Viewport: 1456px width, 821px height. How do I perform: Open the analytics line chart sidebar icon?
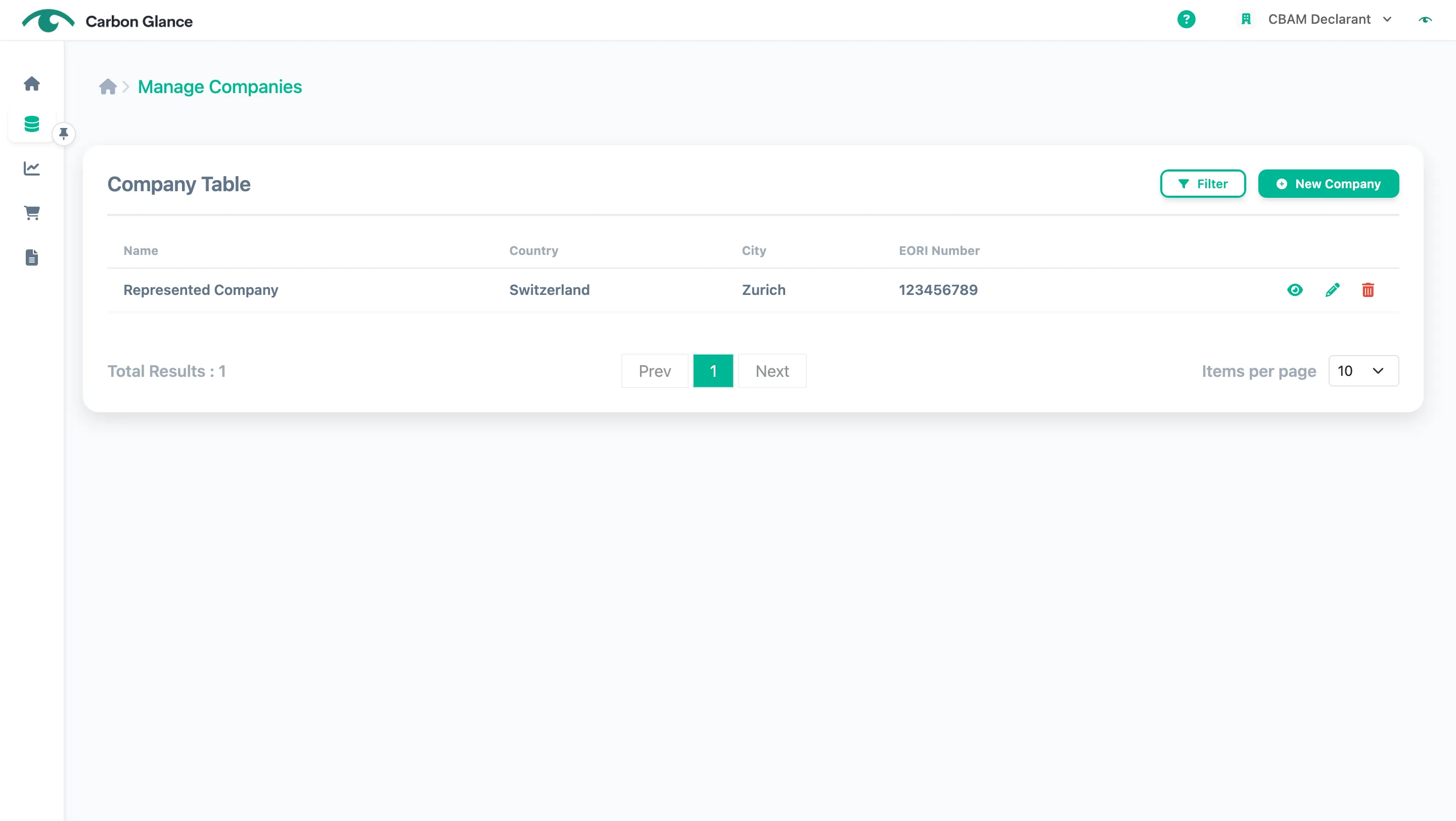(32, 168)
